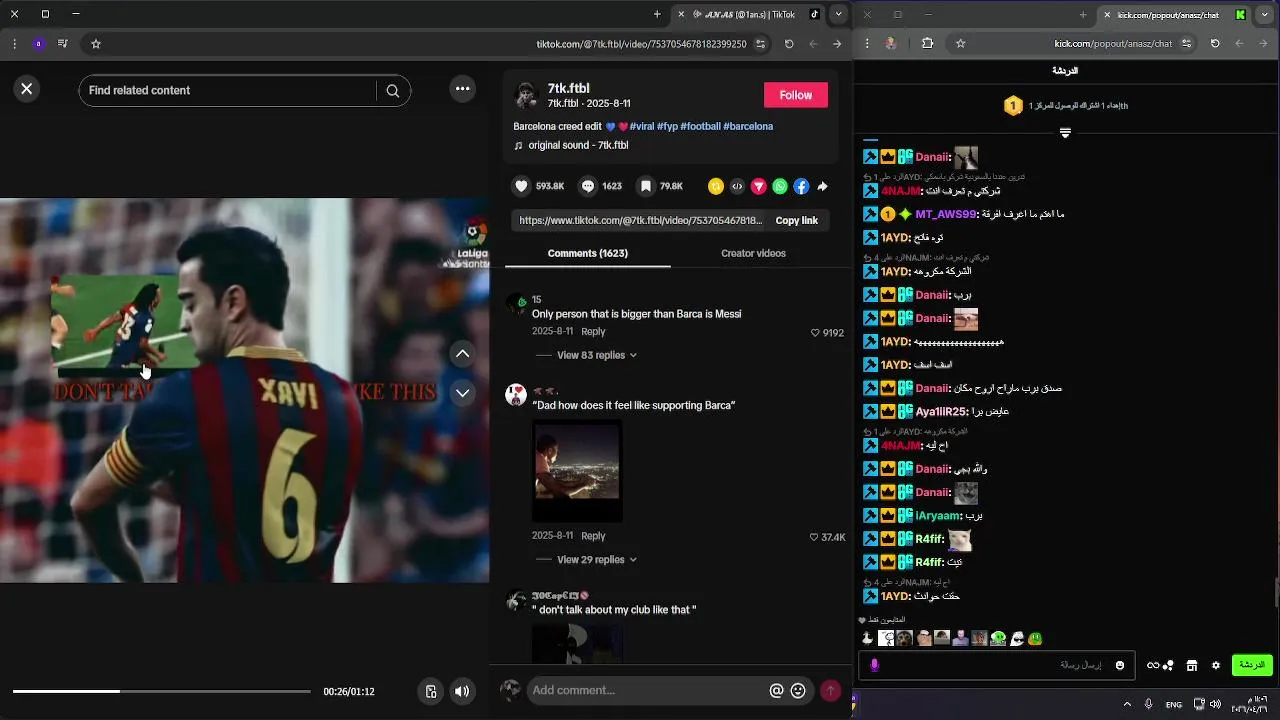Click the Kick channel points icon
This screenshot has width=1280, height=720.
click(x=1160, y=665)
